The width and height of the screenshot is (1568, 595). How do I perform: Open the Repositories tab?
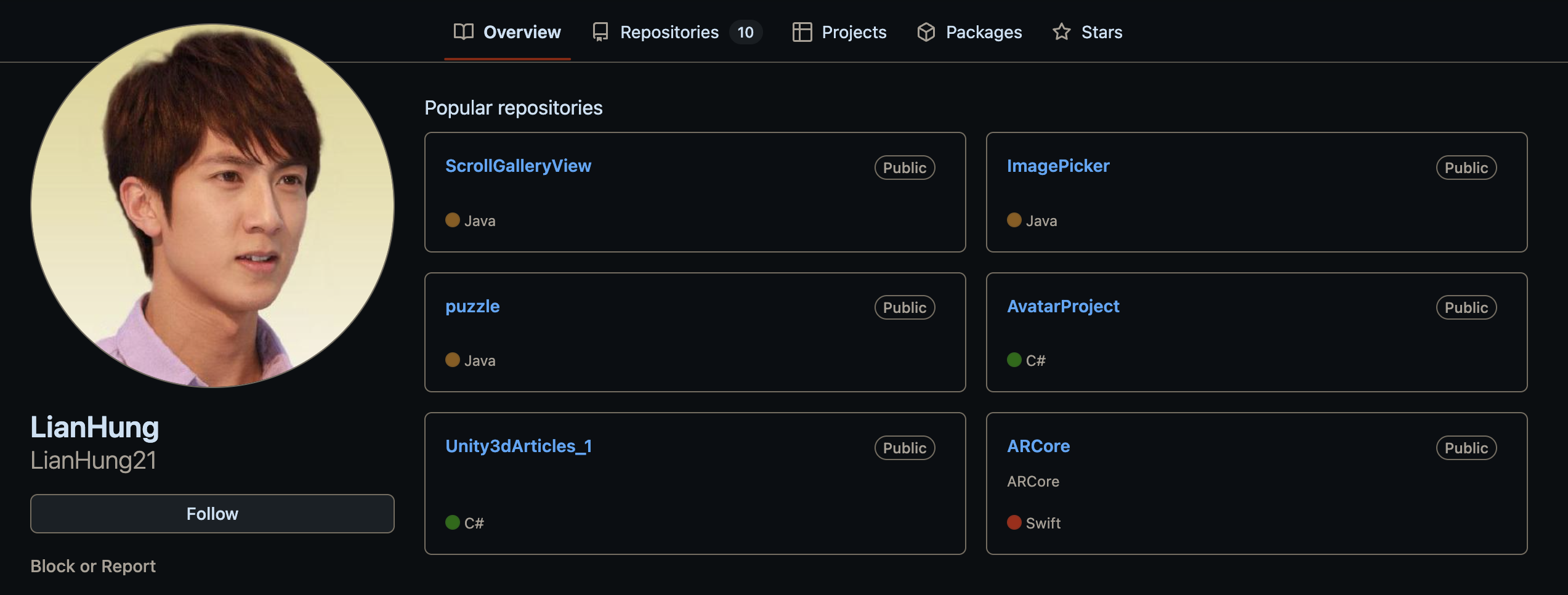tap(669, 32)
